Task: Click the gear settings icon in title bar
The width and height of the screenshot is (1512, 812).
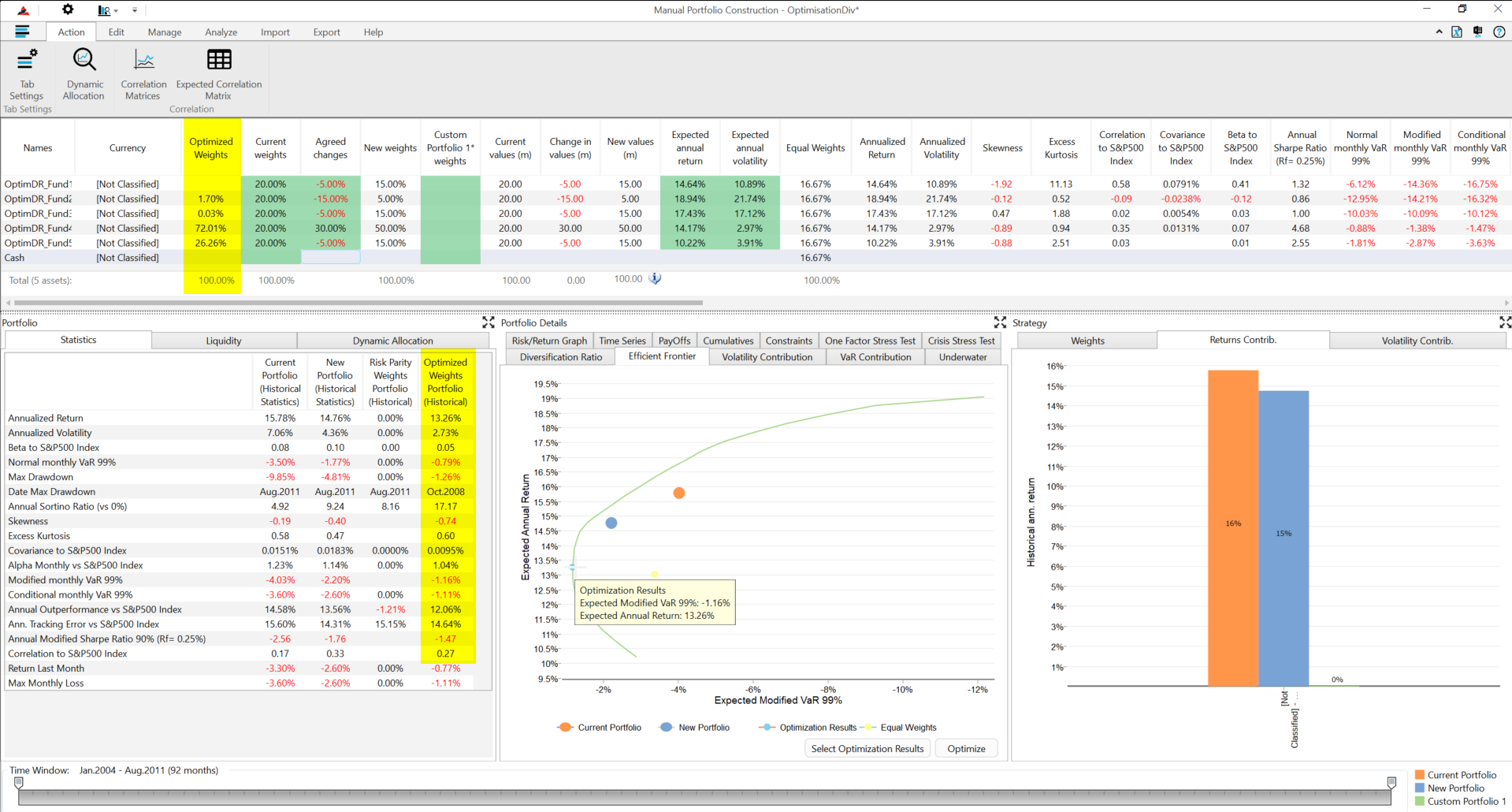Action: point(68,10)
